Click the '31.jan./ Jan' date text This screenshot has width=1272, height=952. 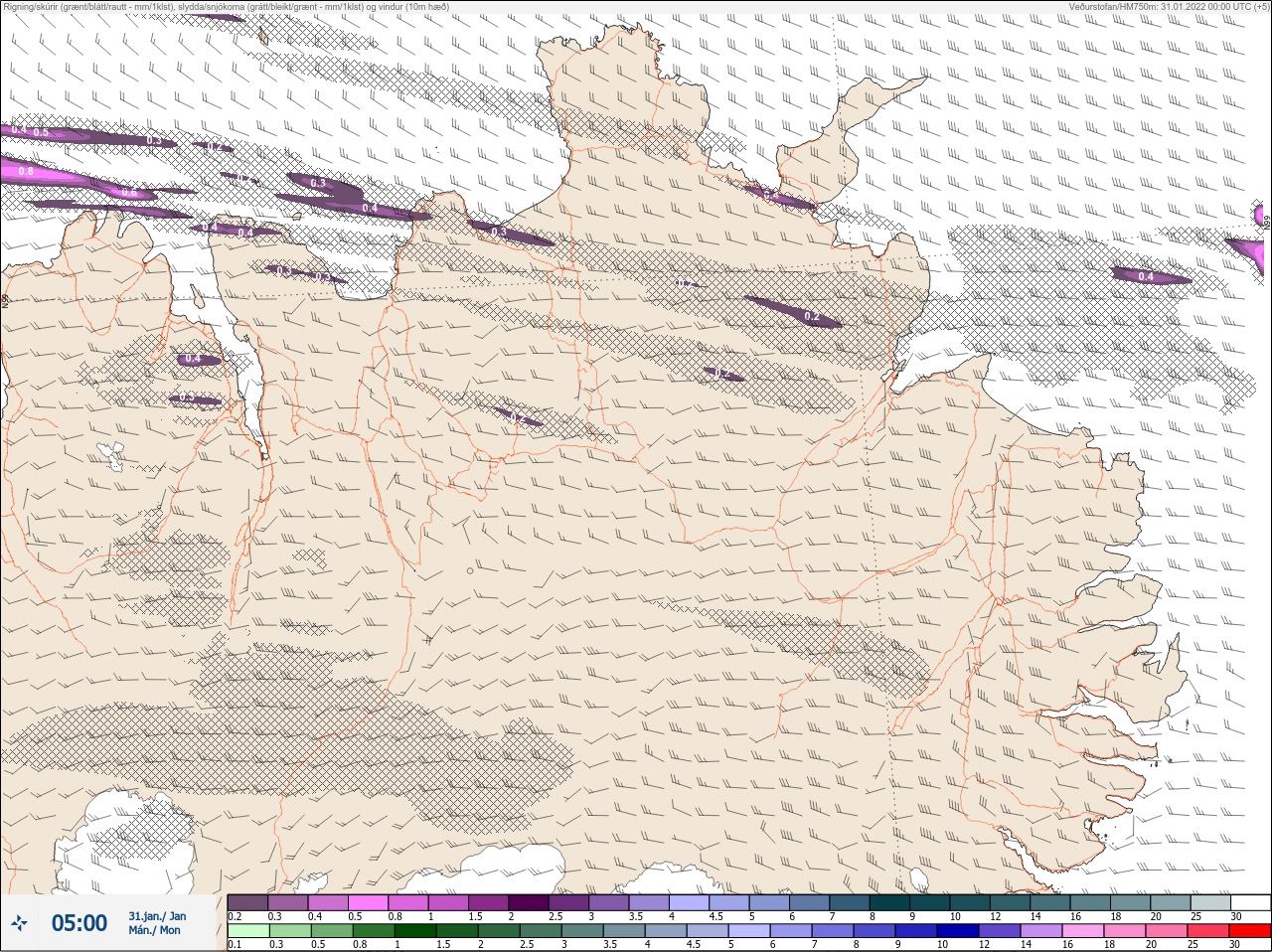(157, 916)
